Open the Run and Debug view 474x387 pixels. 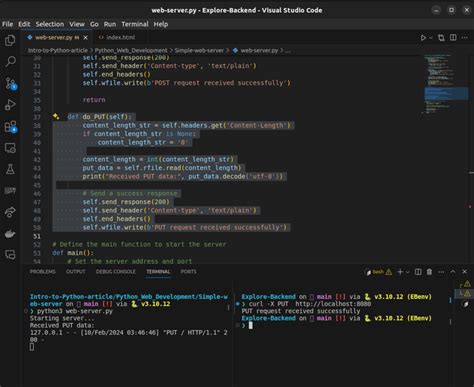pyautogui.click(x=10, y=105)
